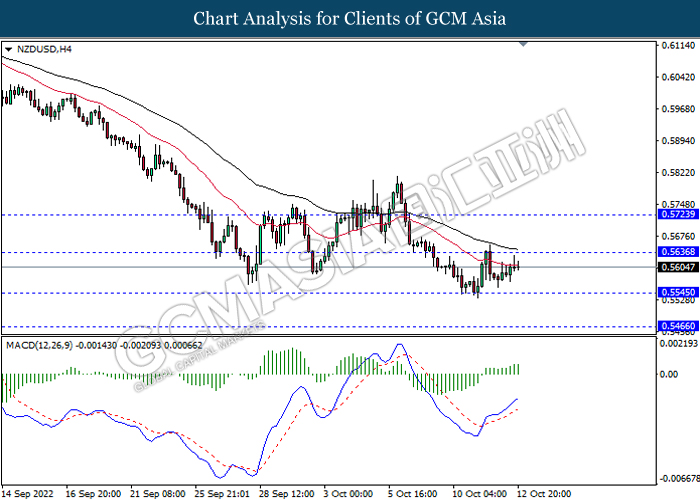Click the MACD -0.006678 axis value
Image resolution: width=700 pixels, height=500 pixels.
pyautogui.click(x=679, y=479)
